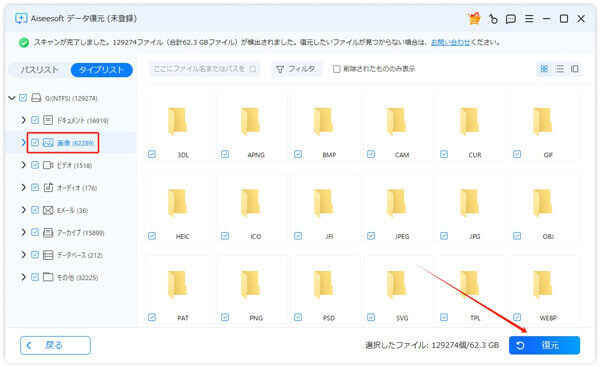Select Eメール (36) category

[x=72, y=210]
